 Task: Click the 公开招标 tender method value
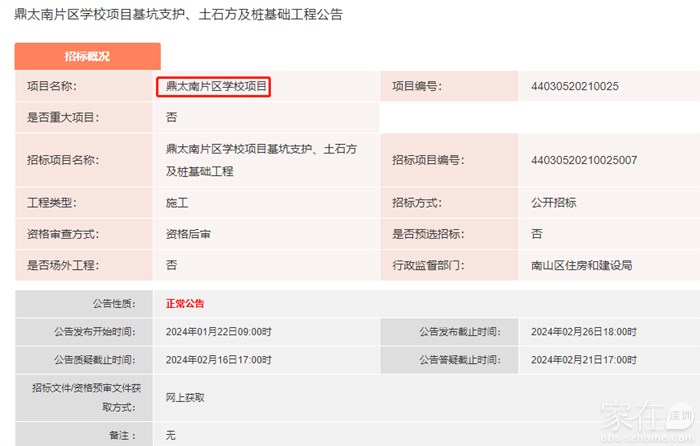553,203
